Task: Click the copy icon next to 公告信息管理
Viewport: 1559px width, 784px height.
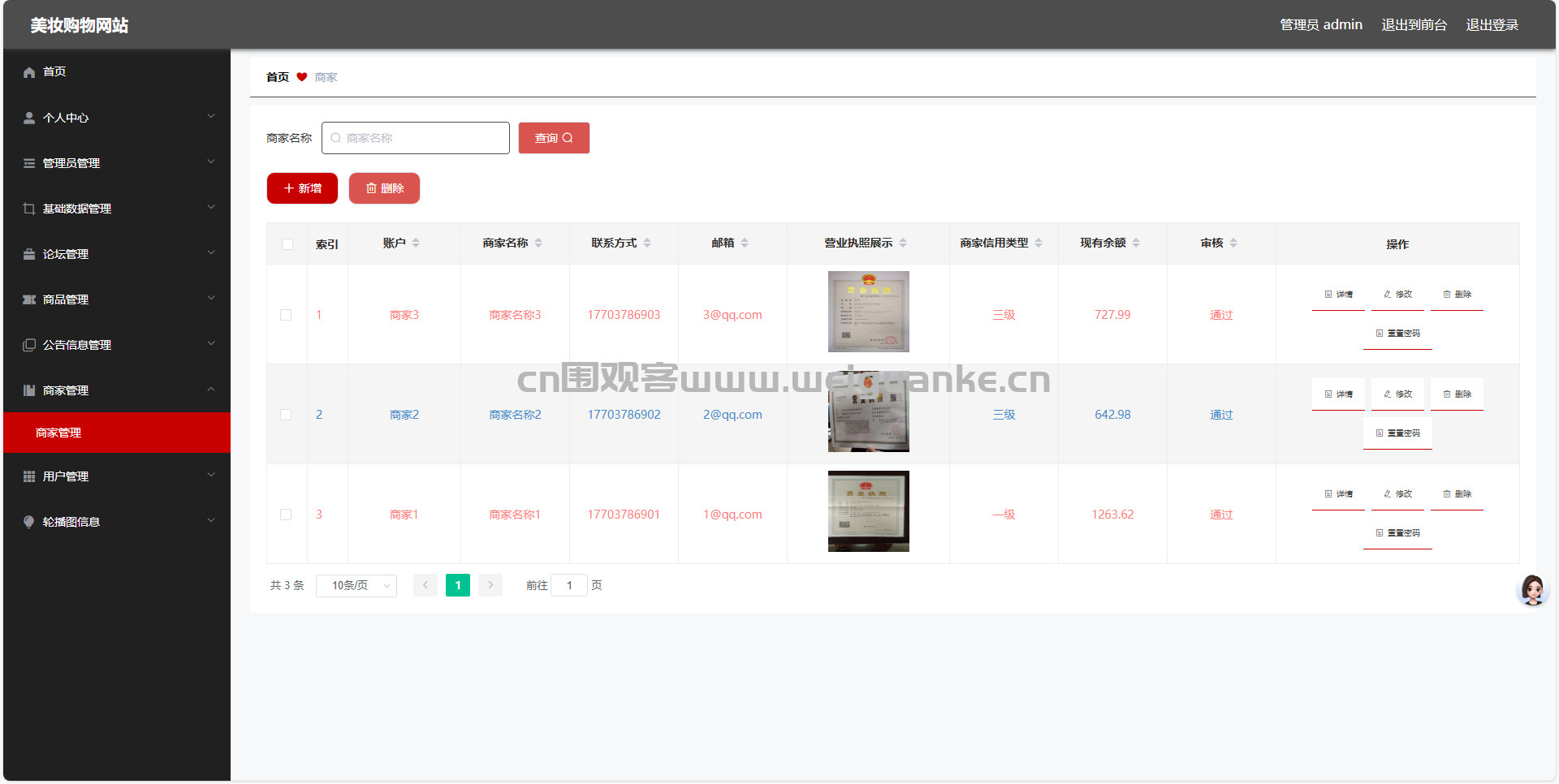Action: [x=29, y=345]
